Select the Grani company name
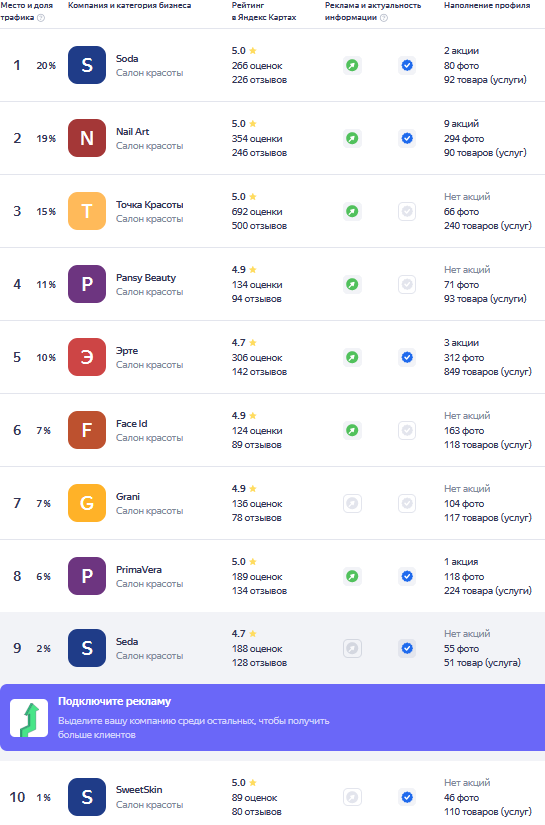The width and height of the screenshot is (545, 825). click(128, 497)
